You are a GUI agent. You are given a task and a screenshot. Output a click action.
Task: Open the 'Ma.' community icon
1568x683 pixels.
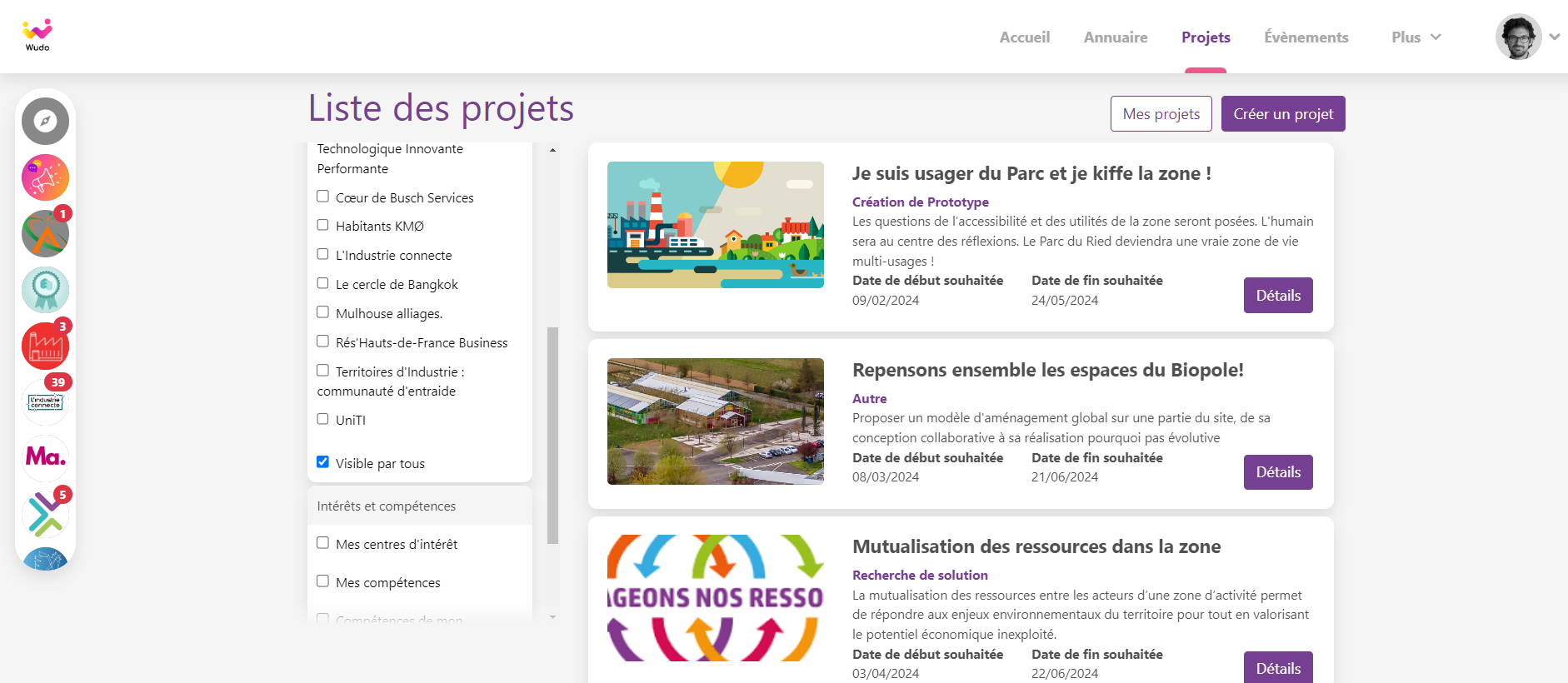pyautogui.click(x=45, y=457)
